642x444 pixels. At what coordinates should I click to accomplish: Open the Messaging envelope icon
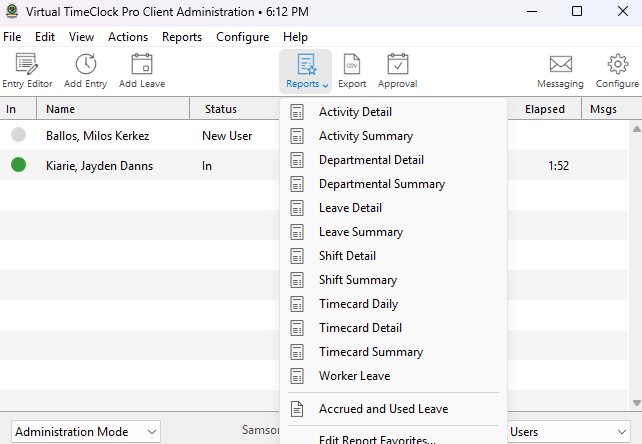(x=561, y=64)
